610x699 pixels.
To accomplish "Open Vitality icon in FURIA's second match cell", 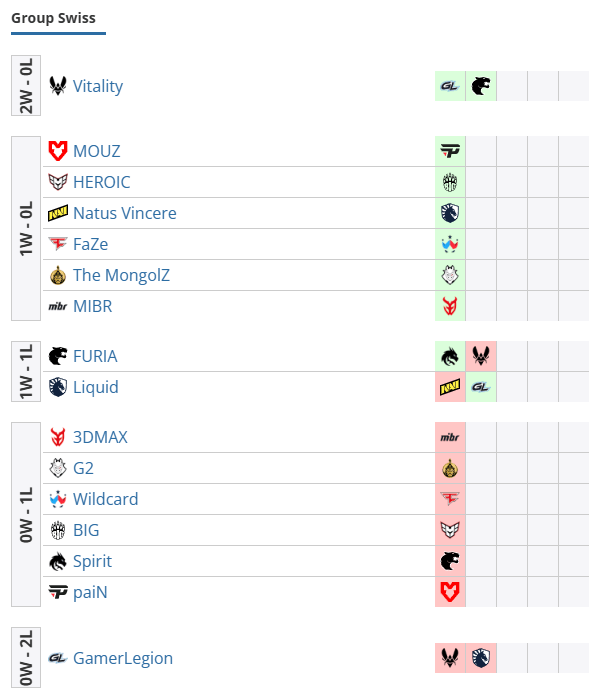I will 481,356.
